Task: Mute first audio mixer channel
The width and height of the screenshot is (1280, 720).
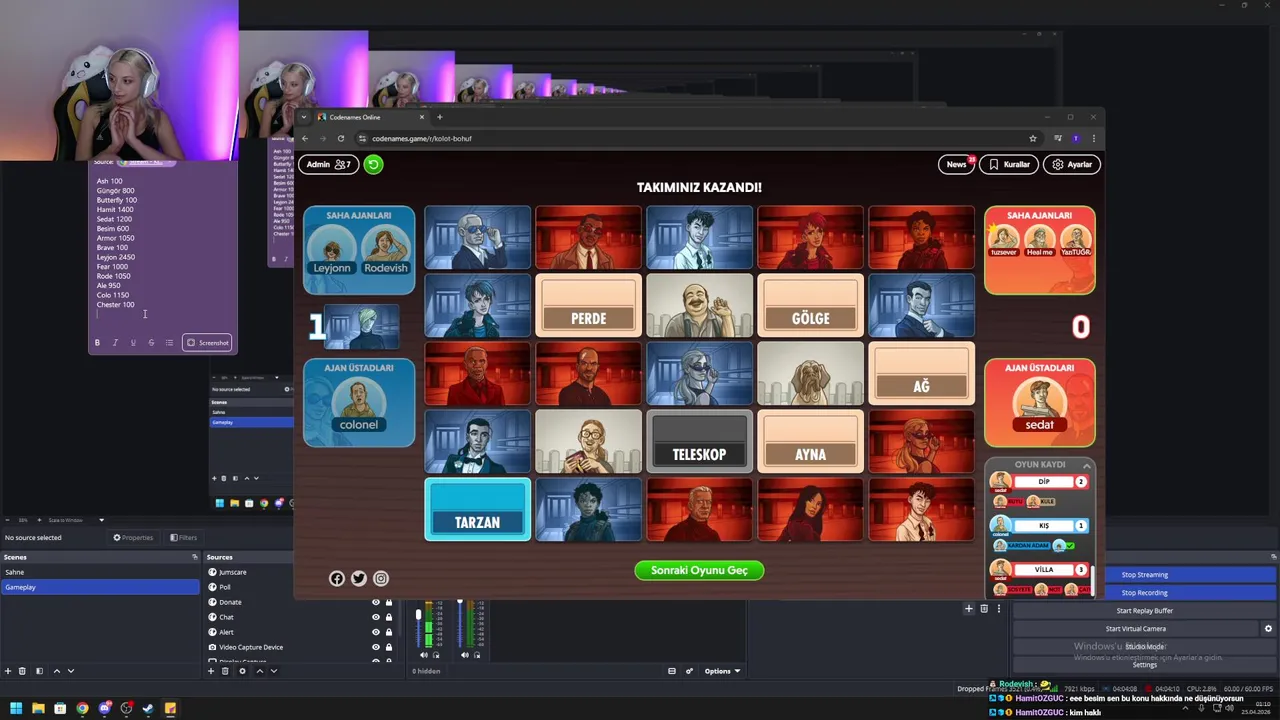Action: click(423, 655)
